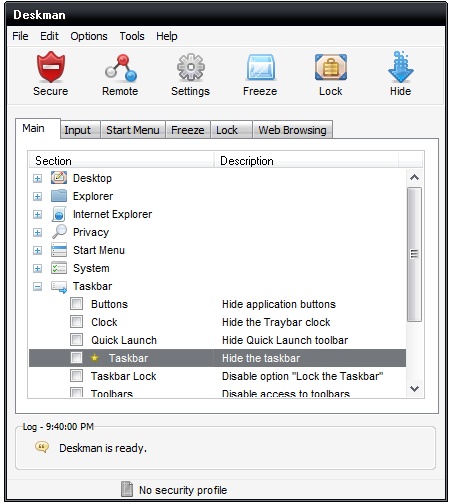The height and width of the screenshot is (504, 454).
Task: Open the Edit menu
Action: click(x=49, y=36)
